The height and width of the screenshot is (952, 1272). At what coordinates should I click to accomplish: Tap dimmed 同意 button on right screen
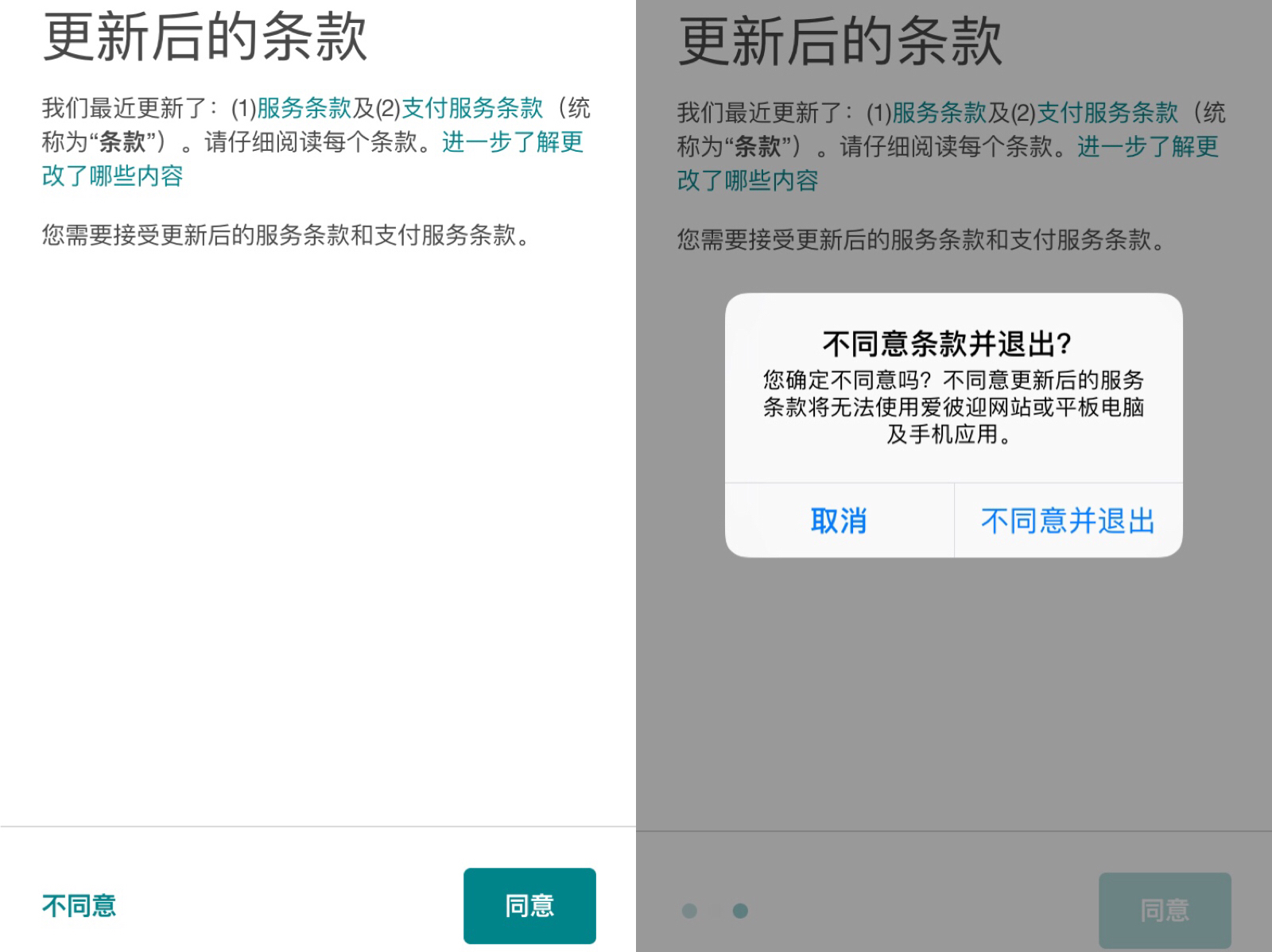(x=1165, y=910)
